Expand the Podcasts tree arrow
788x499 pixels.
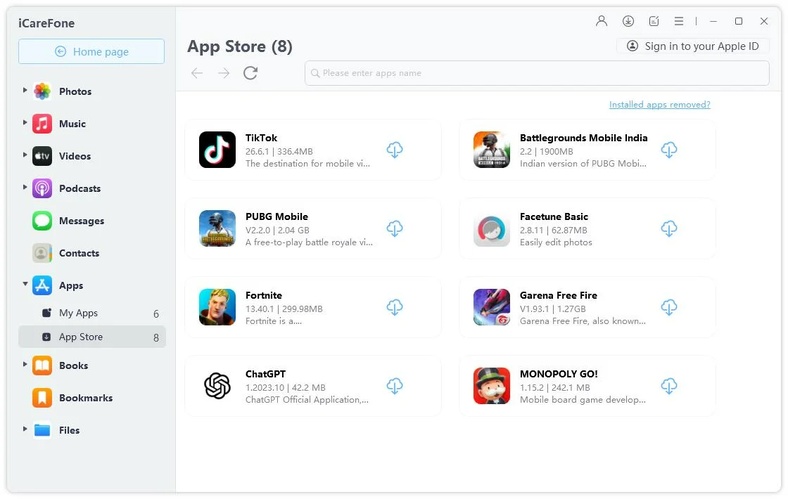[x=25, y=187]
